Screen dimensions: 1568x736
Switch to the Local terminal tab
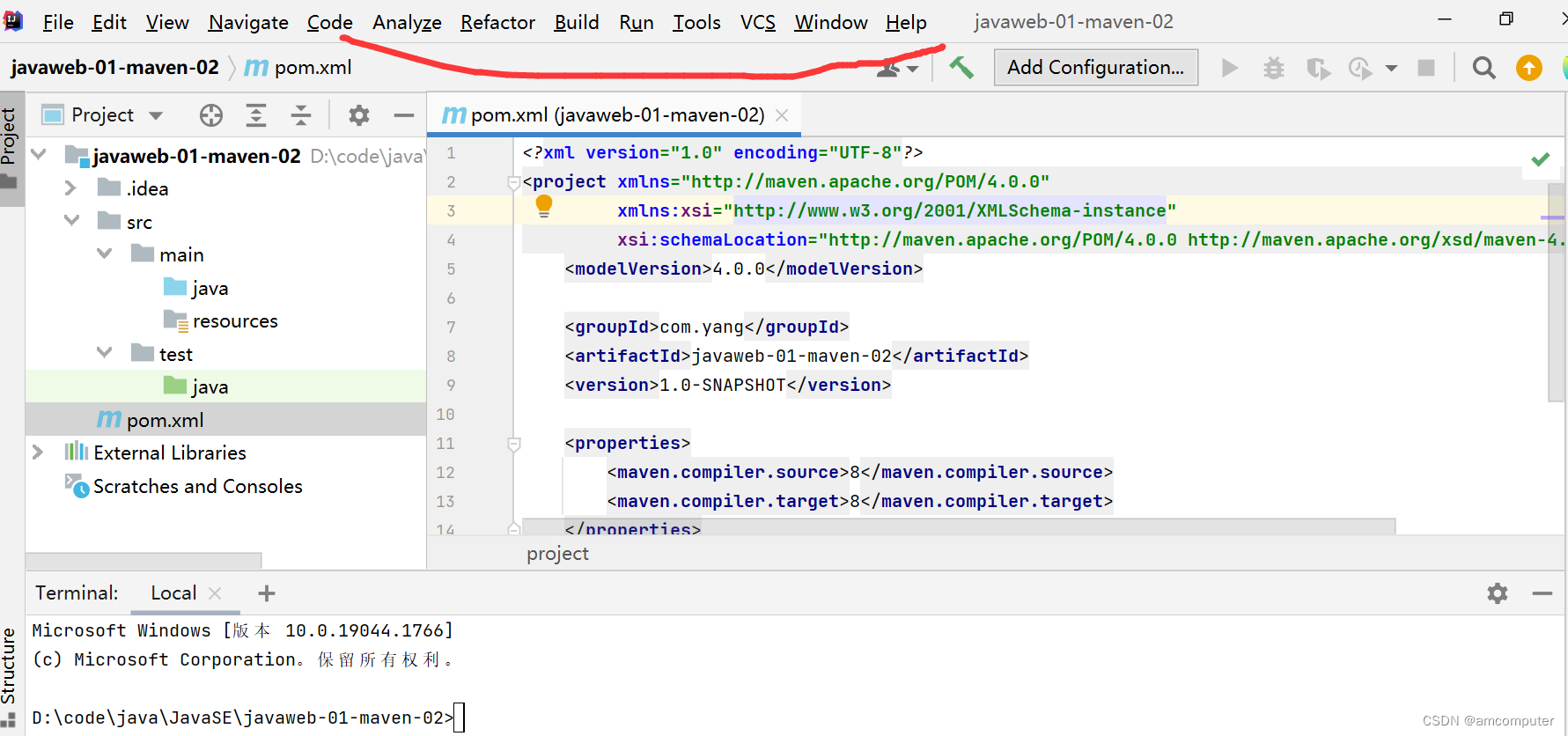tap(173, 593)
